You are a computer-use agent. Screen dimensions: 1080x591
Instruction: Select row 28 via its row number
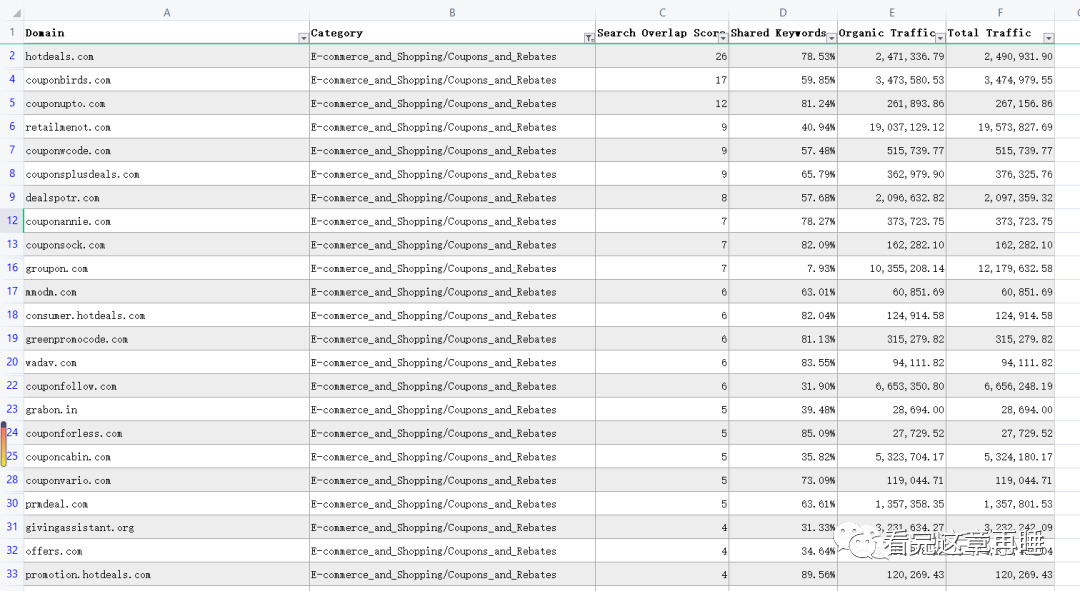point(12,479)
